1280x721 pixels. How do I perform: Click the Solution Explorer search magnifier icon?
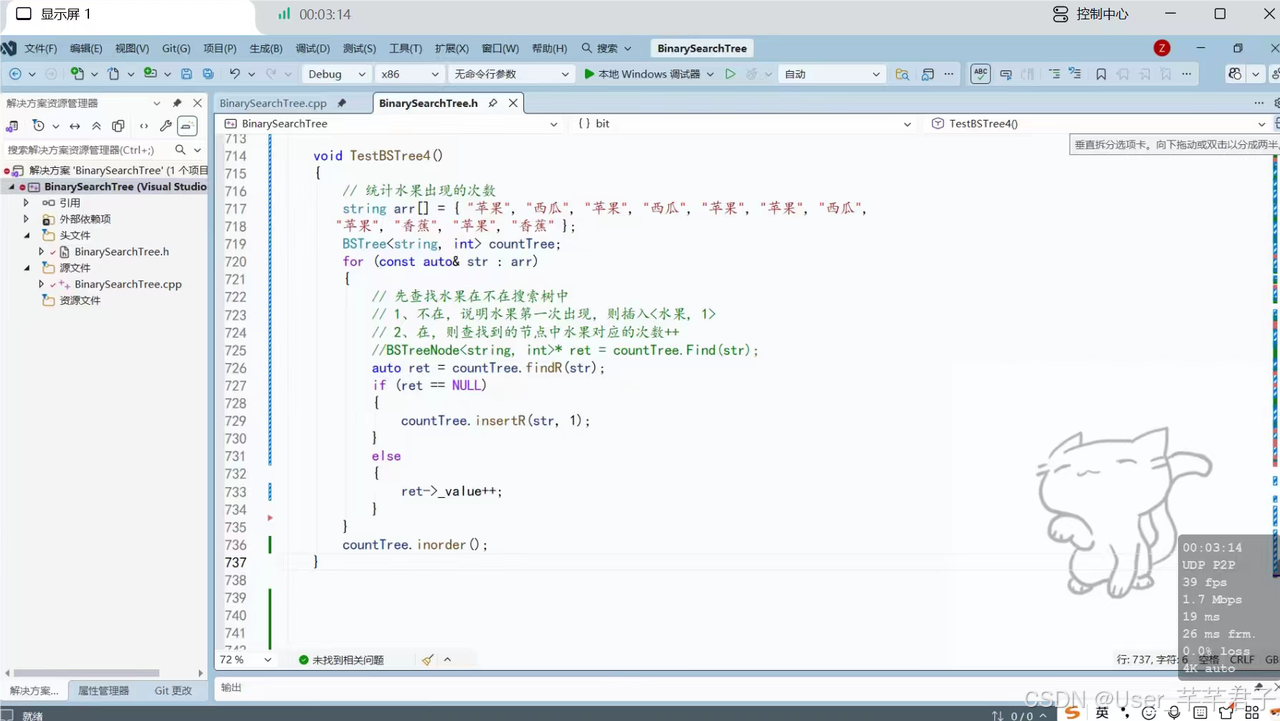pos(181,150)
